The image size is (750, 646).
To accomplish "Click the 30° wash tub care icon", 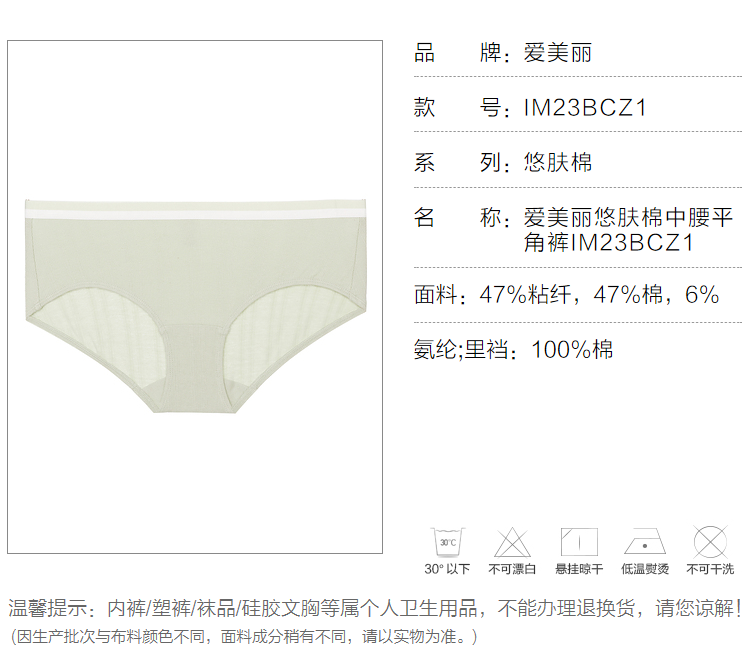I will pyautogui.click(x=448, y=542).
